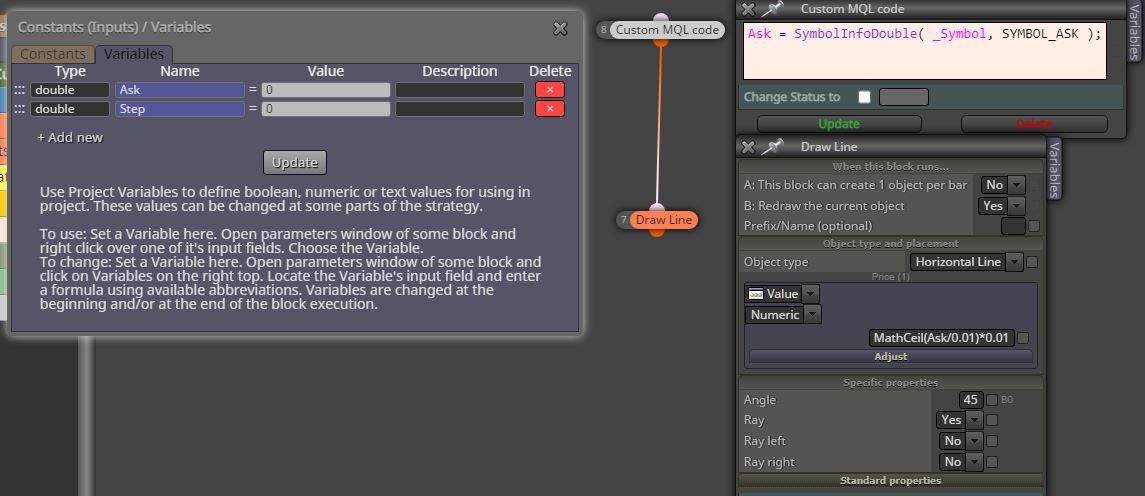
Task: Switch to the Variables tab in dialog
Action: [x=134, y=54]
